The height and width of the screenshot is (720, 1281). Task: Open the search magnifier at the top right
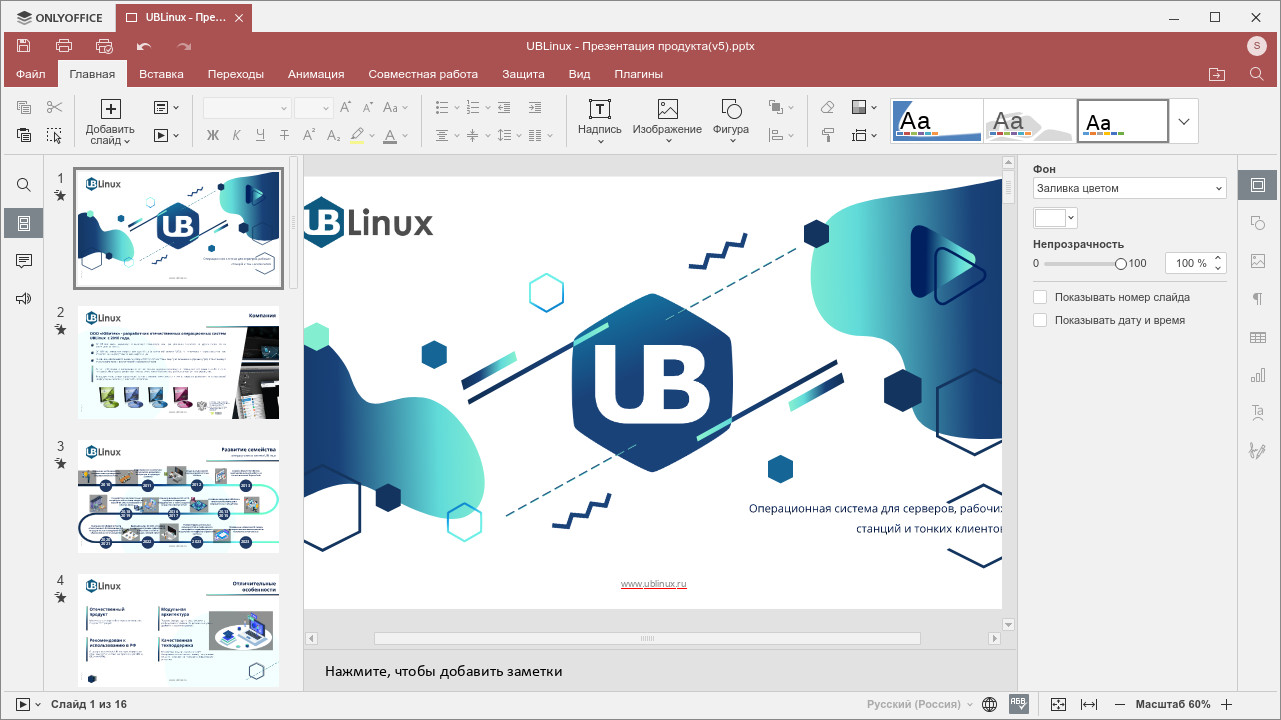tap(1257, 74)
